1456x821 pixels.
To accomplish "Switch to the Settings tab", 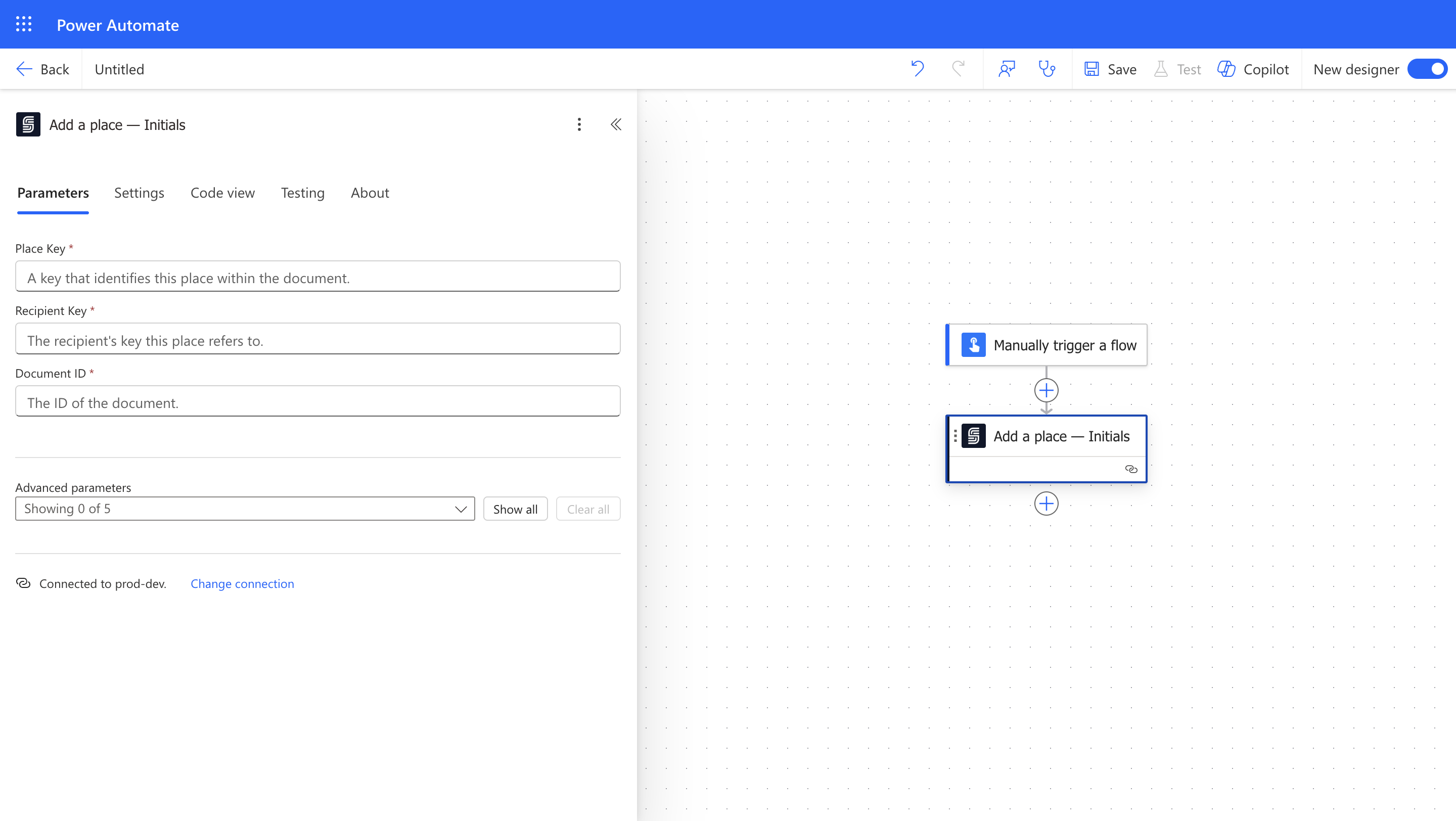I will point(139,193).
